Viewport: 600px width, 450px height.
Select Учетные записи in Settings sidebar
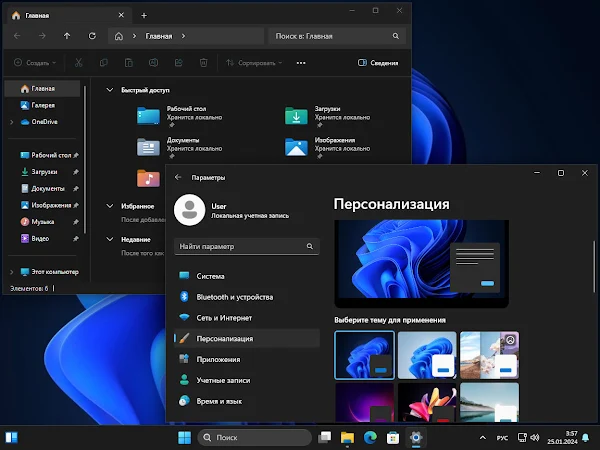click(247, 380)
